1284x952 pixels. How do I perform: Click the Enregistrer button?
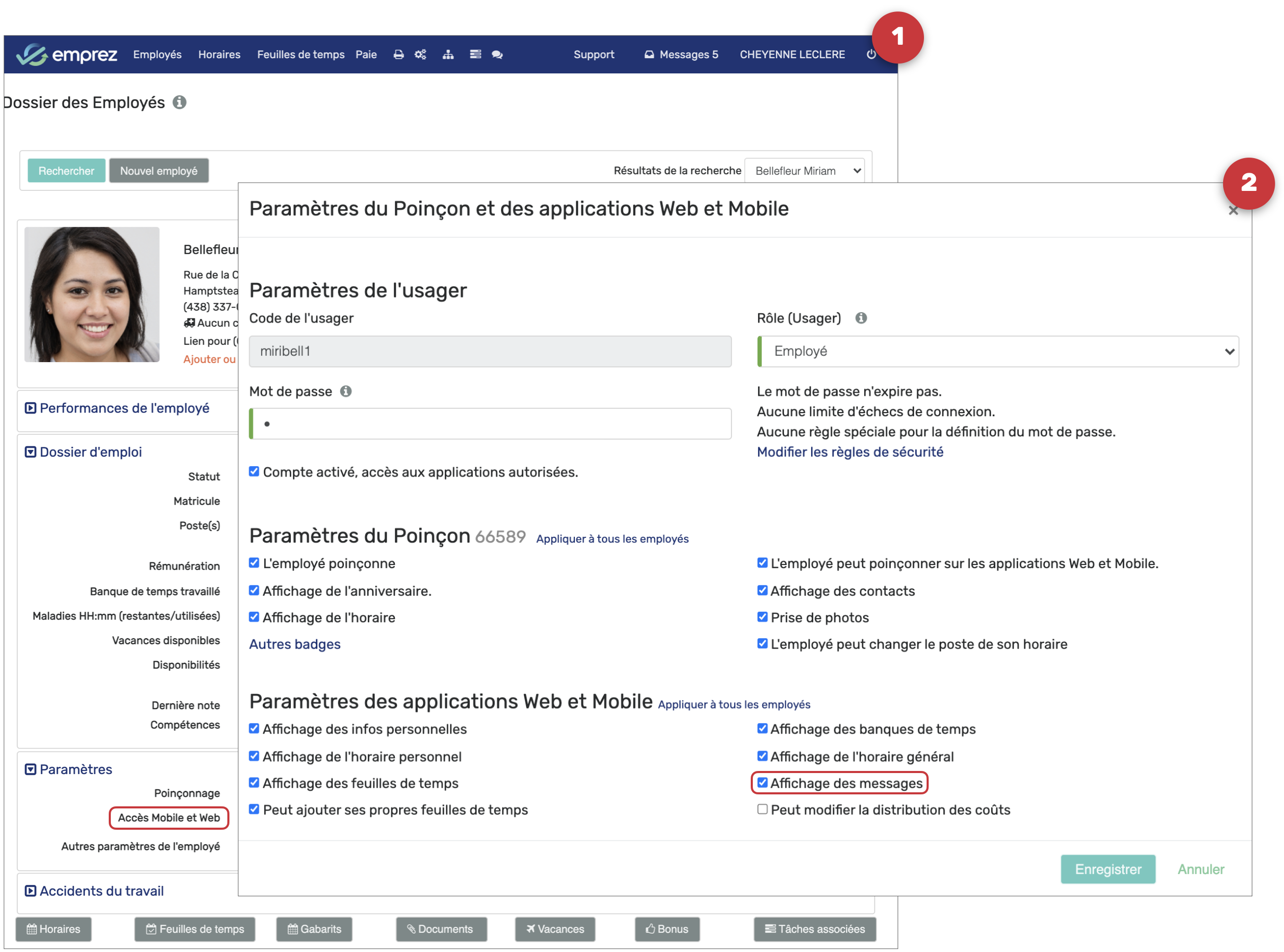(x=1108, y=869)
